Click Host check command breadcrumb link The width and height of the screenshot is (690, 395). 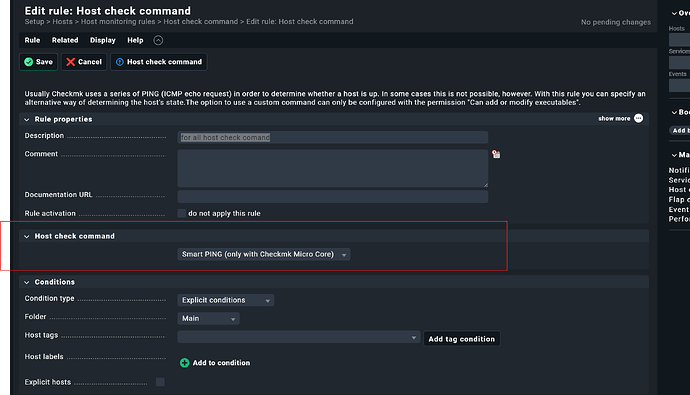(x=201, y=22)
